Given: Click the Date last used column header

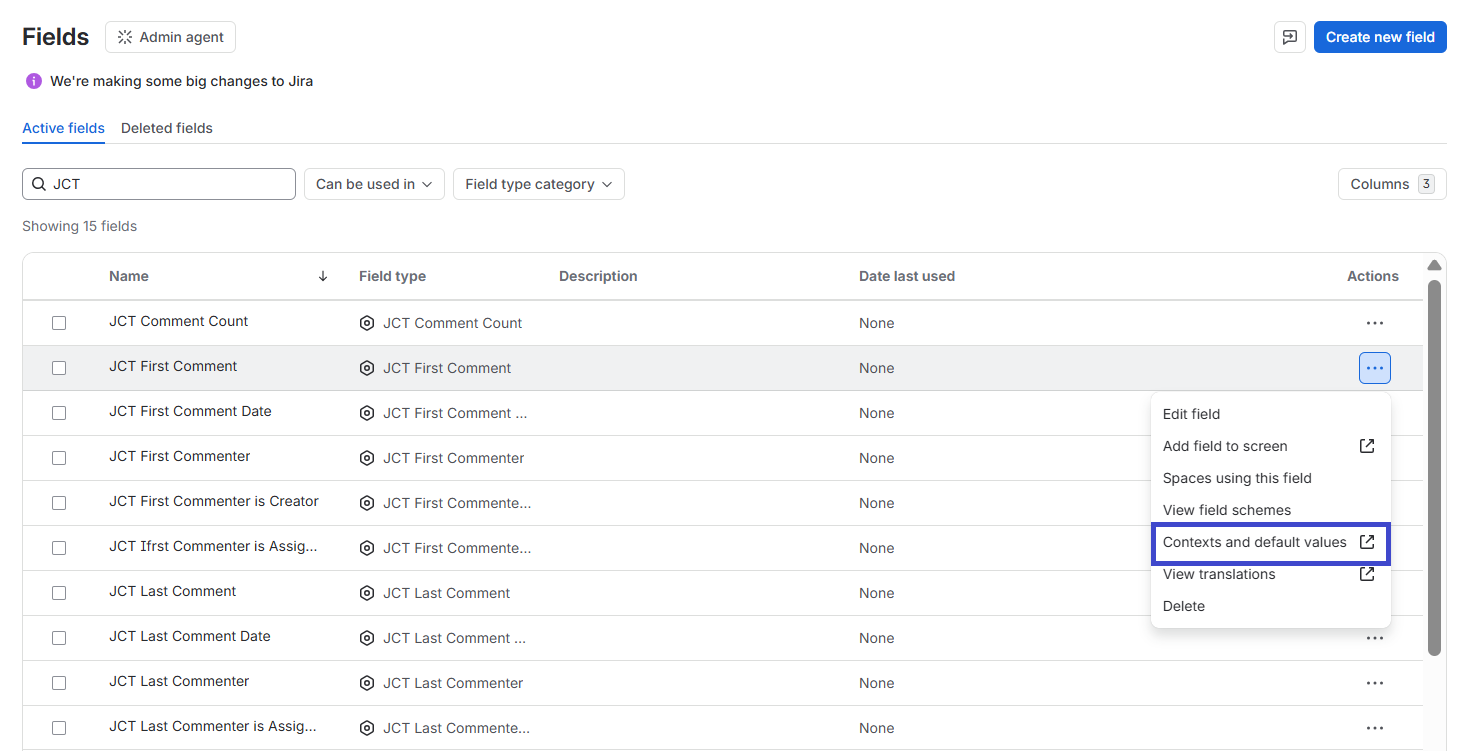Looking at the screenshot, I should (907, 276).
